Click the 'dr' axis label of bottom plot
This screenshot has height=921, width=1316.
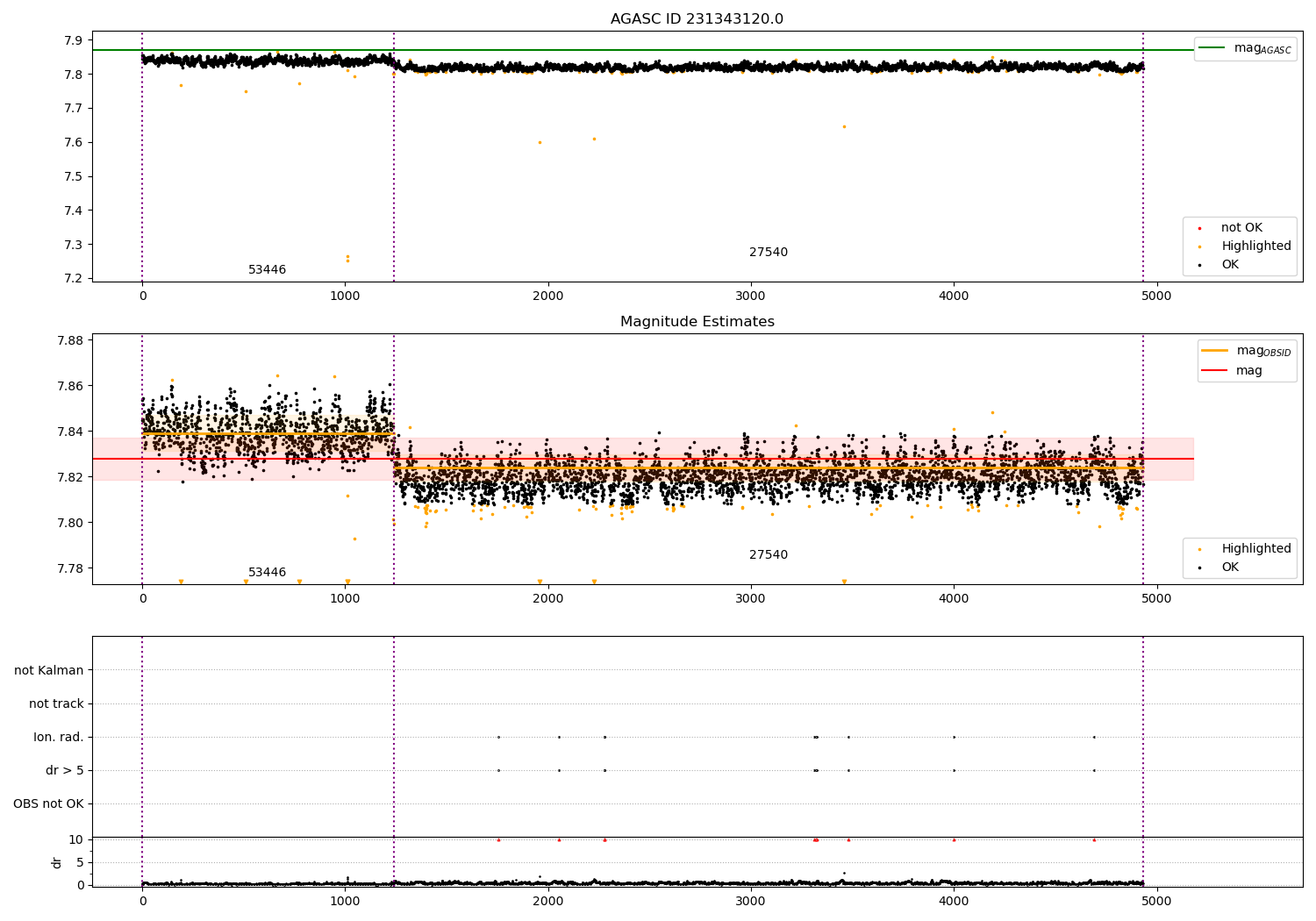click(57, 862)
